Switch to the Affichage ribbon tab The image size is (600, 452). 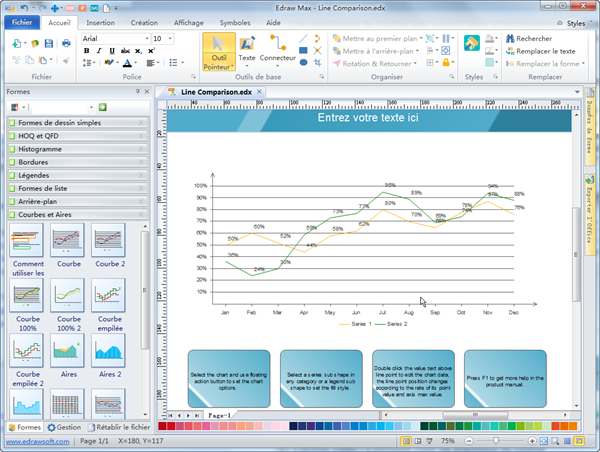pyautogui.click(x=188, y=20)
